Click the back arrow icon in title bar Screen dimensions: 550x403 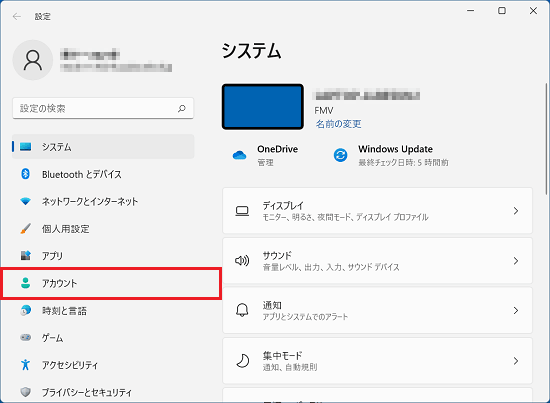(x=16, y=16)
